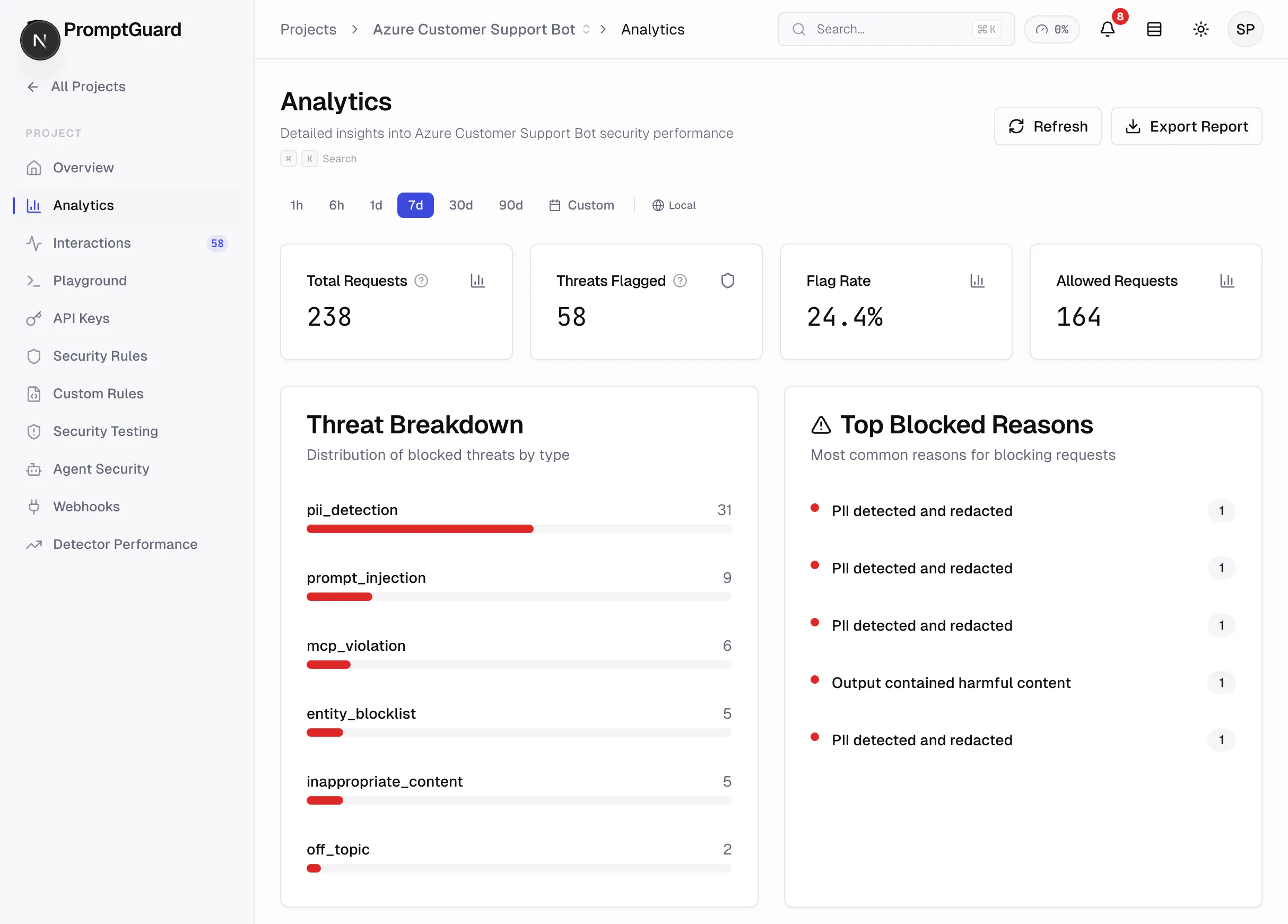
Task: Click the 0% usage gauge indicator
Action: (x=1052, y=30)
